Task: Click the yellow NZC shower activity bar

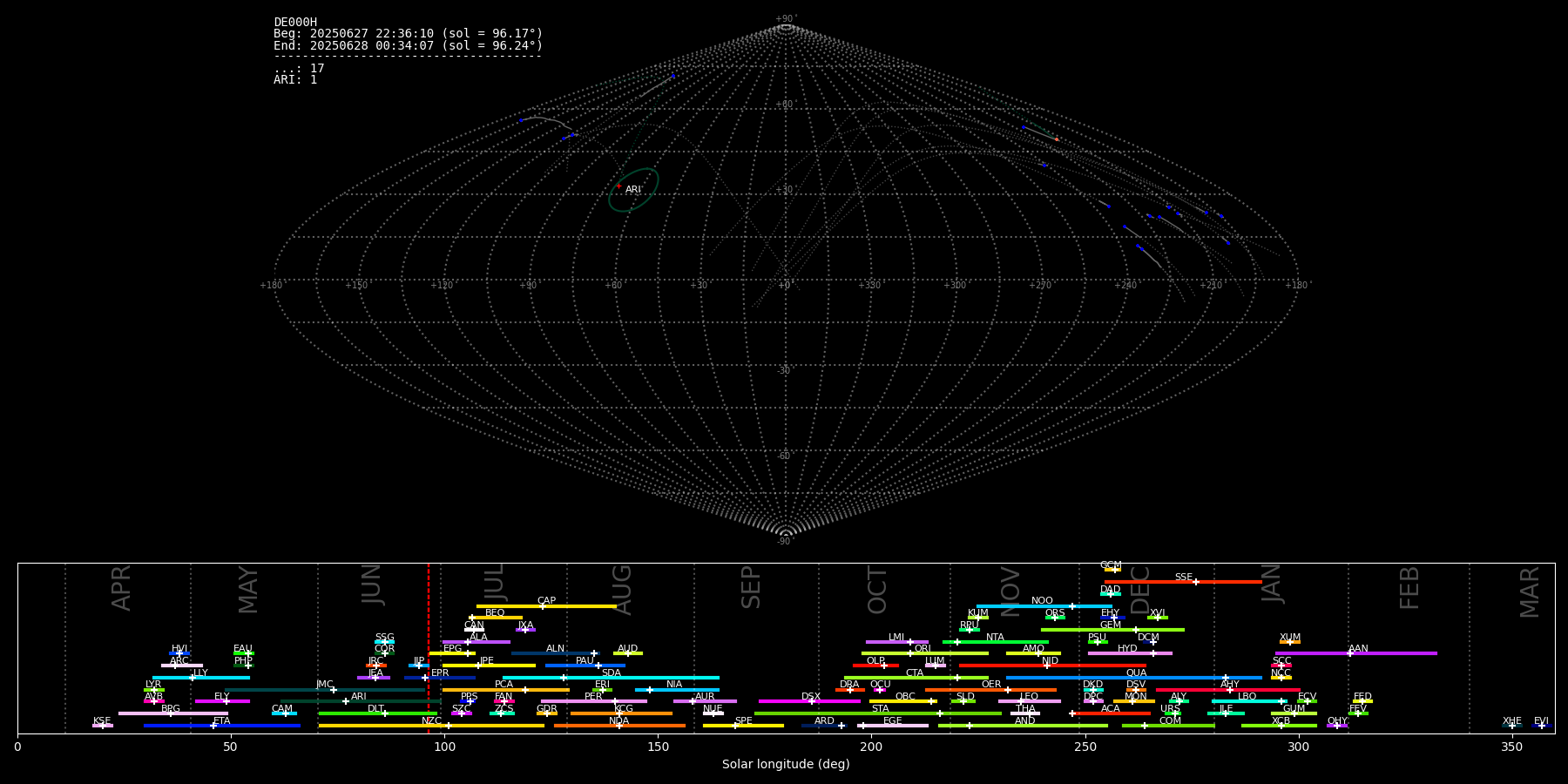Action: [431, 726]
